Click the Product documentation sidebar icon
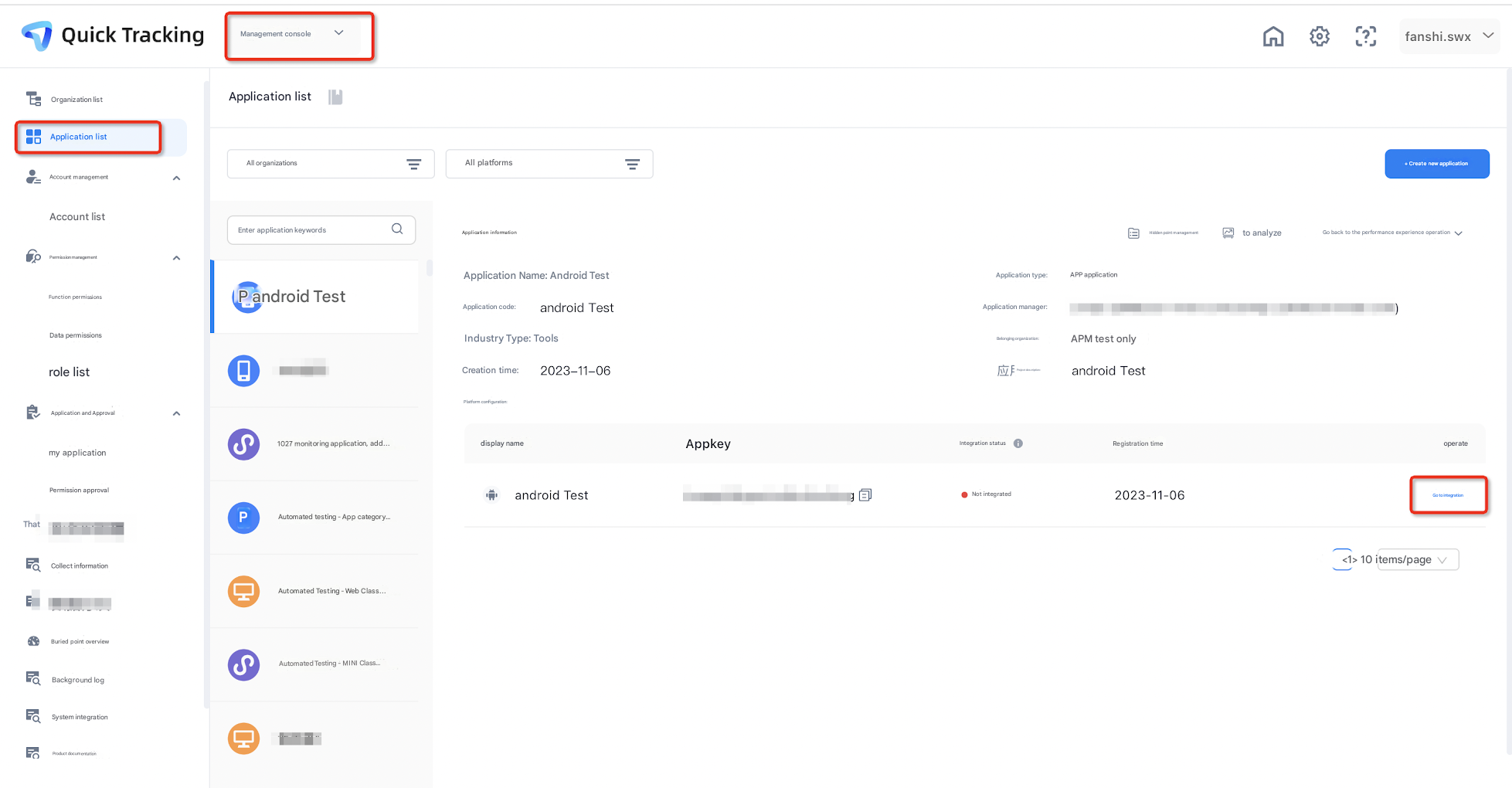 pos(33,753)
